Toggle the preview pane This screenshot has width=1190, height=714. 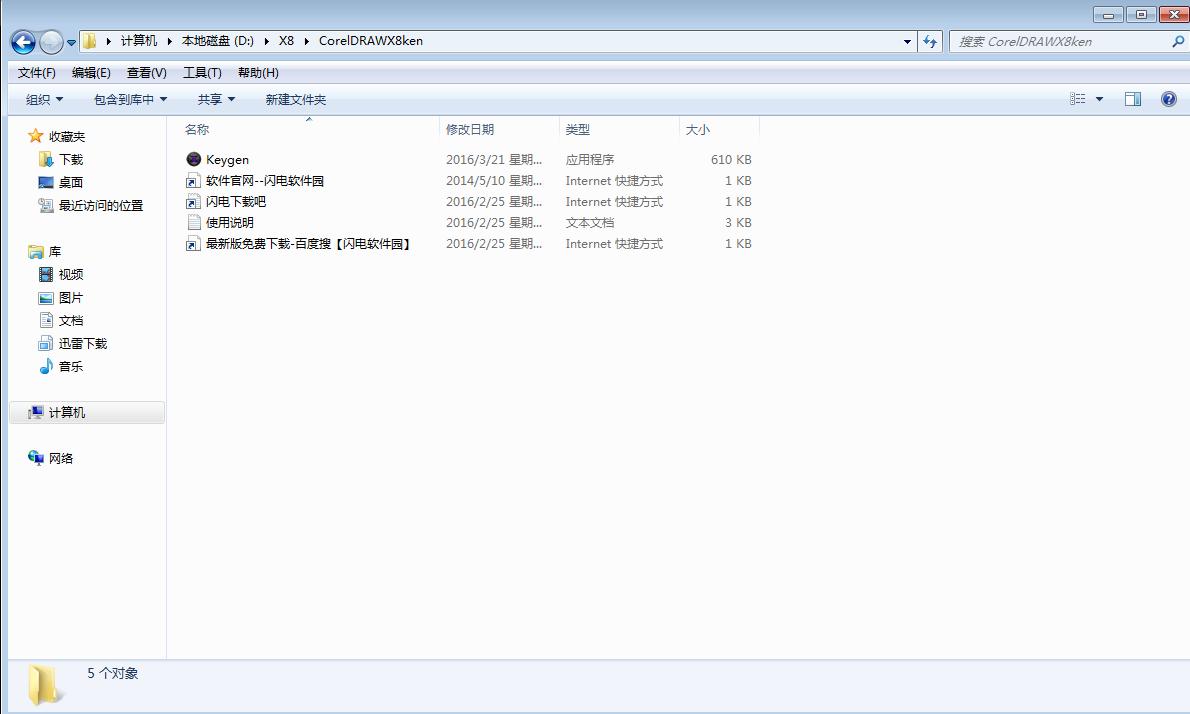pos(1133,98)
